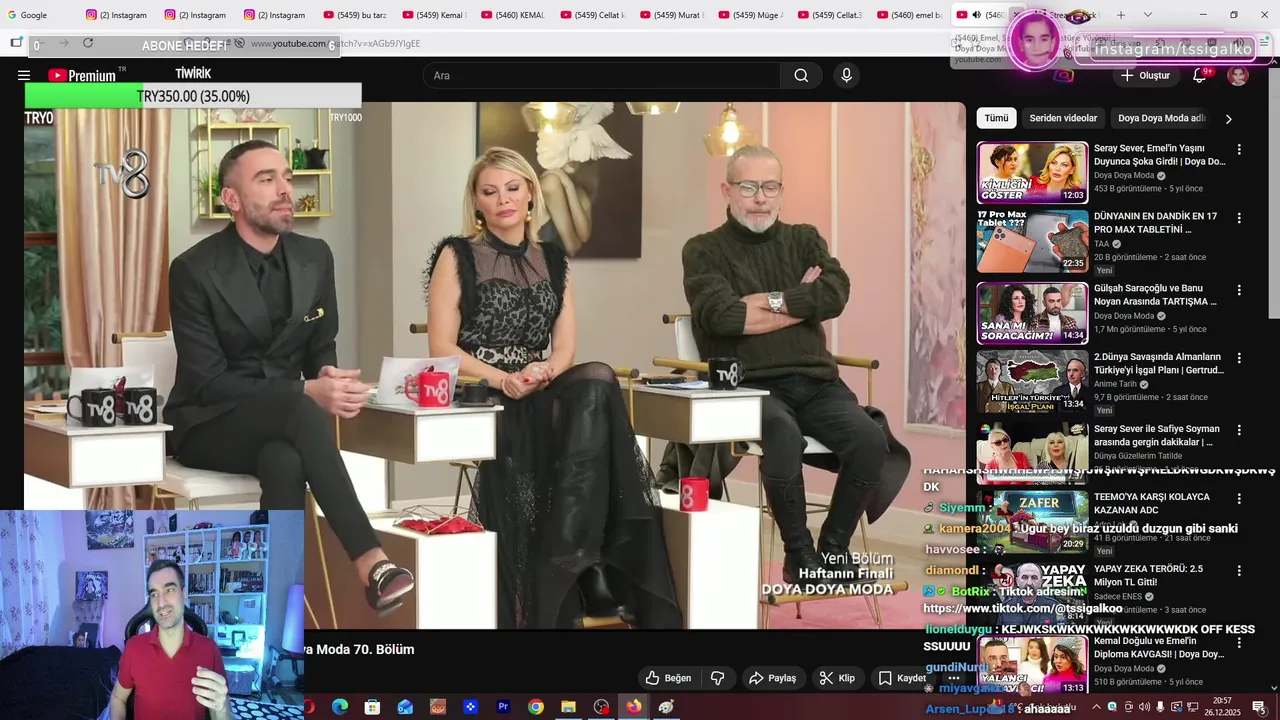1280x720 pixels.
Task: Open the Seray Sever ile Safiye Soyman title
Action: click(x=1156, y=435)
